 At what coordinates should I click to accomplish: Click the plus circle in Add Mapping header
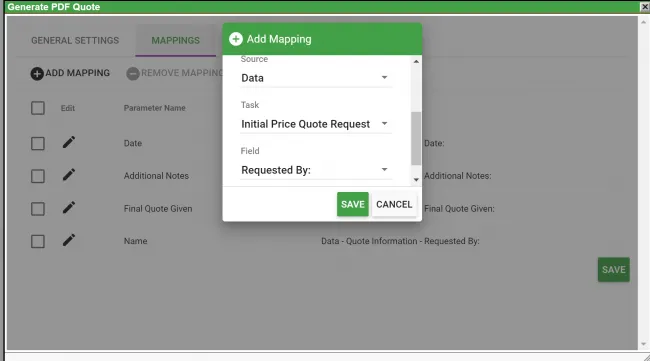(236, 39)
